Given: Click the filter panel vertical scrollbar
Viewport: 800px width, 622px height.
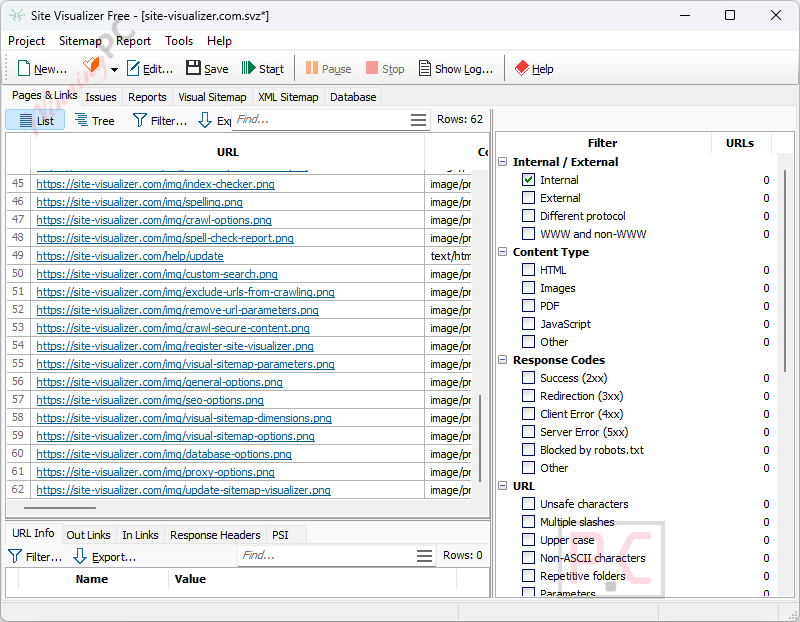Looking at the screenshot, I should [785, 270].
